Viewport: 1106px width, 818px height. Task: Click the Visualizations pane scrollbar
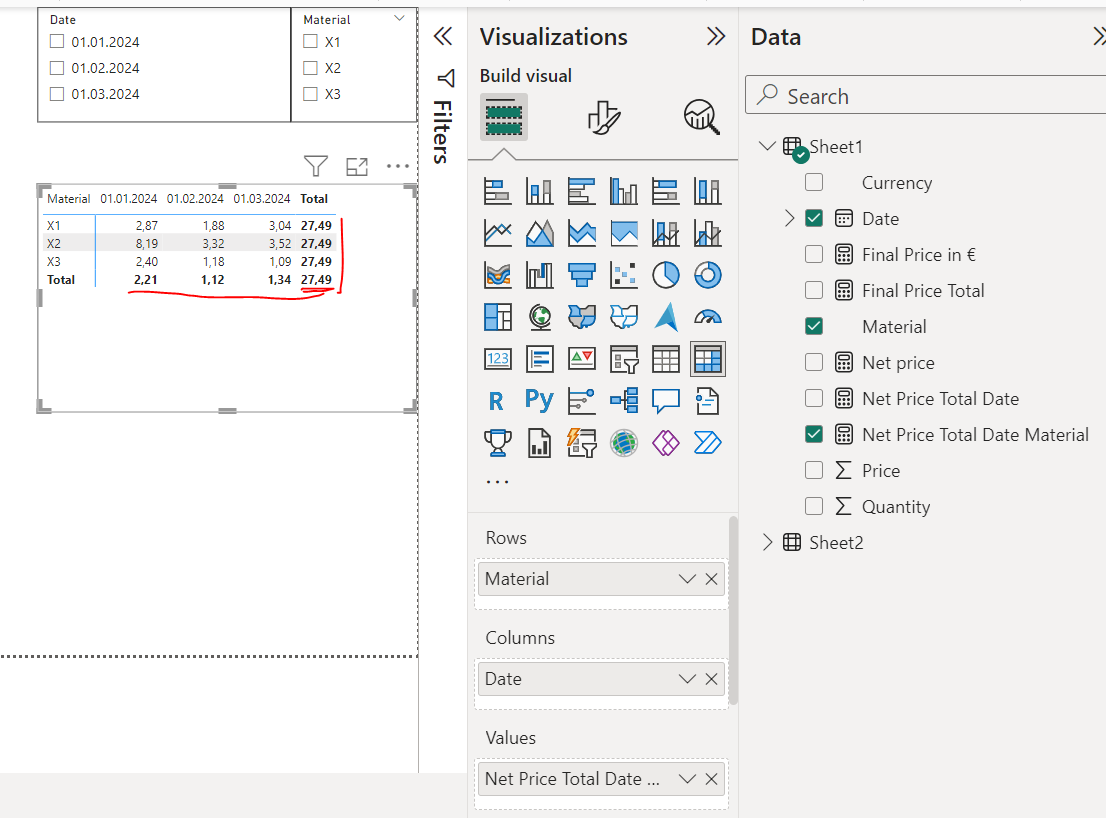733,610
